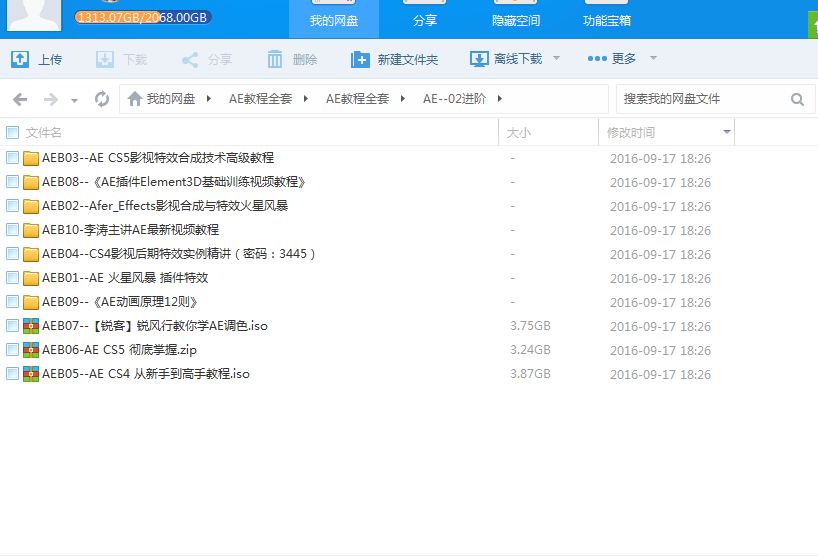This screenshot has width=818, height=557.
Task: Click the AEB06-AE CS5 zip file icon
Action: coord(31,350)
